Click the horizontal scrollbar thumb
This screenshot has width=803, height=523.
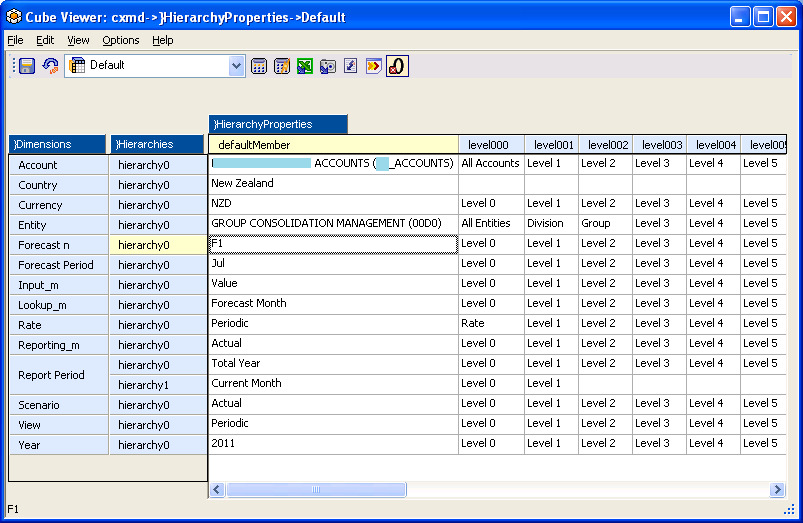(x=316, y=490)
